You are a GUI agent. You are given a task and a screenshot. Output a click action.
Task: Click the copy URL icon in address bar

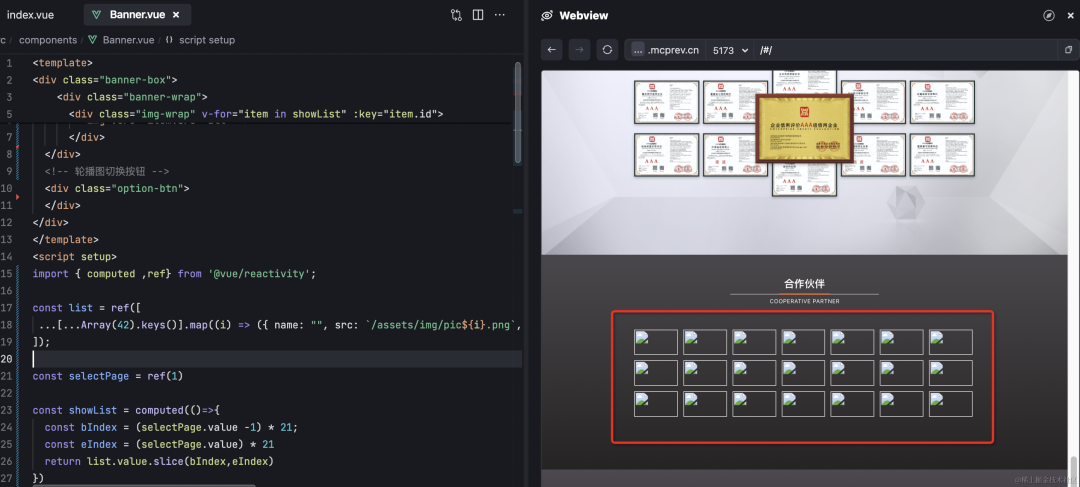[1068, 50]
